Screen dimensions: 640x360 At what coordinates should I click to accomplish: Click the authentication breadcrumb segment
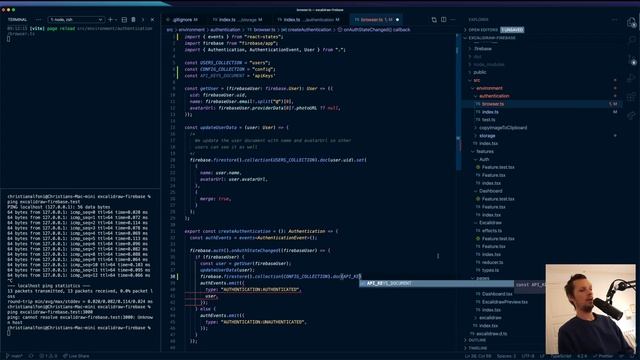point(225,30)
